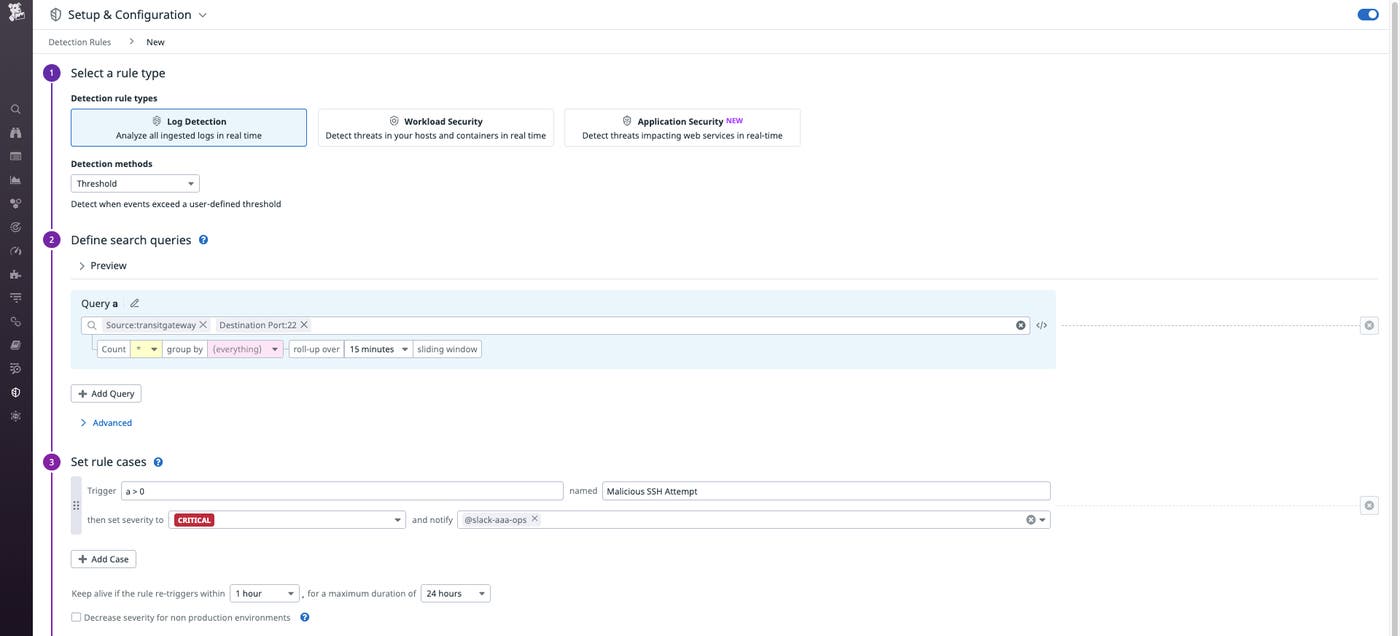This screenshot has width=1400, height=636.
Task: Open the Threshold detection methods dropdown
Action: point(135,180)
